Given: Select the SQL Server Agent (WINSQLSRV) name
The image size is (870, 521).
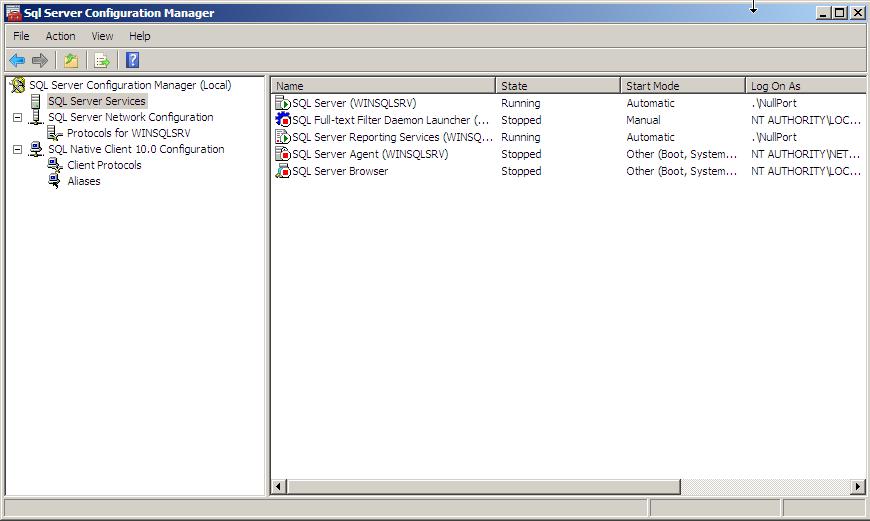Looking at the screenshot, I should pos(370,154).
